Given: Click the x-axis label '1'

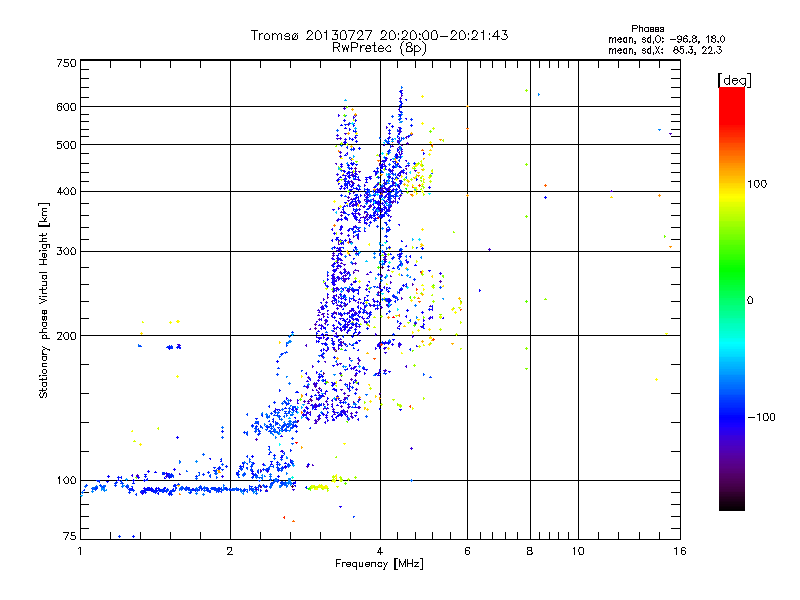Looking at the screenshot, I should coord(80,551).
